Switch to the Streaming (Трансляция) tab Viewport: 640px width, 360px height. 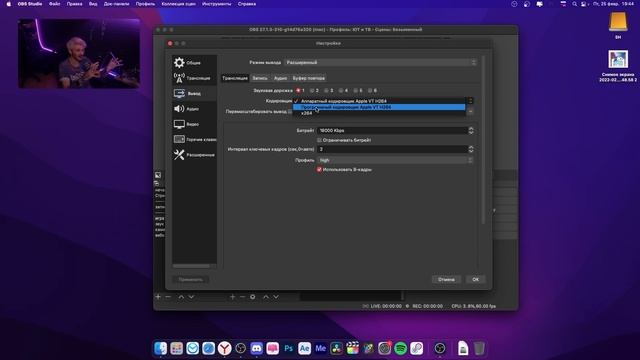click(x=235, y=78)
